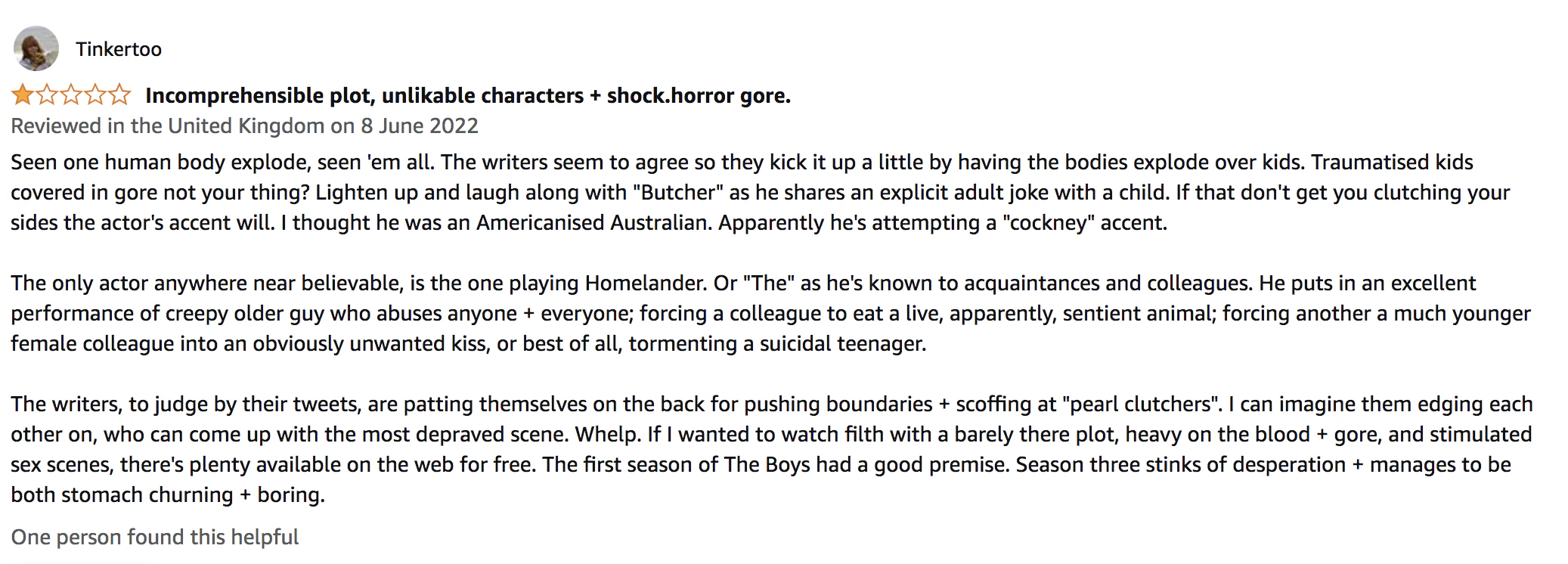Click the filled orange first star
The height and width of the screenshot is (564, 1568).
pyautogui.click(x=23, y=95)
